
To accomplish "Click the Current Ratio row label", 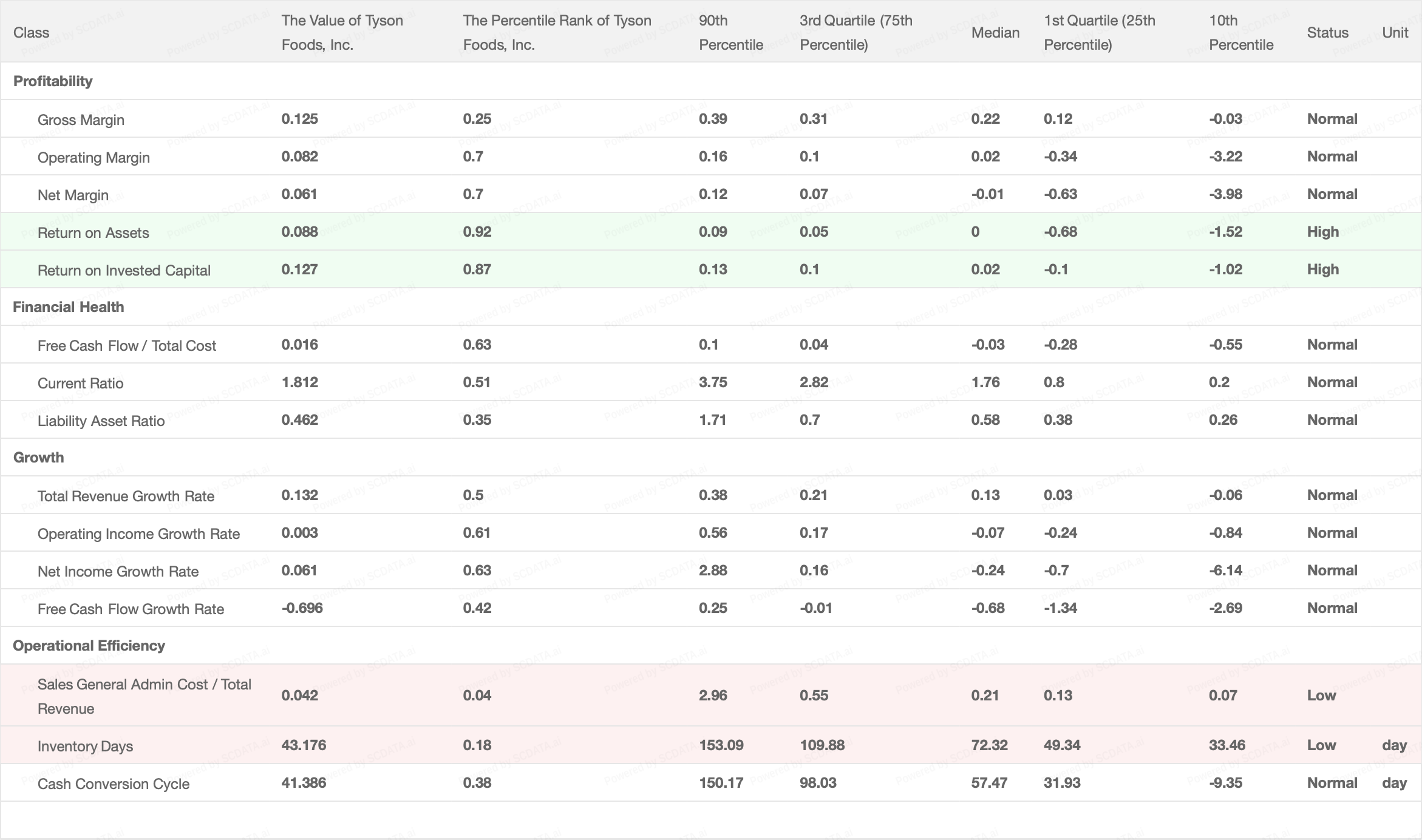I will (80, 384).
